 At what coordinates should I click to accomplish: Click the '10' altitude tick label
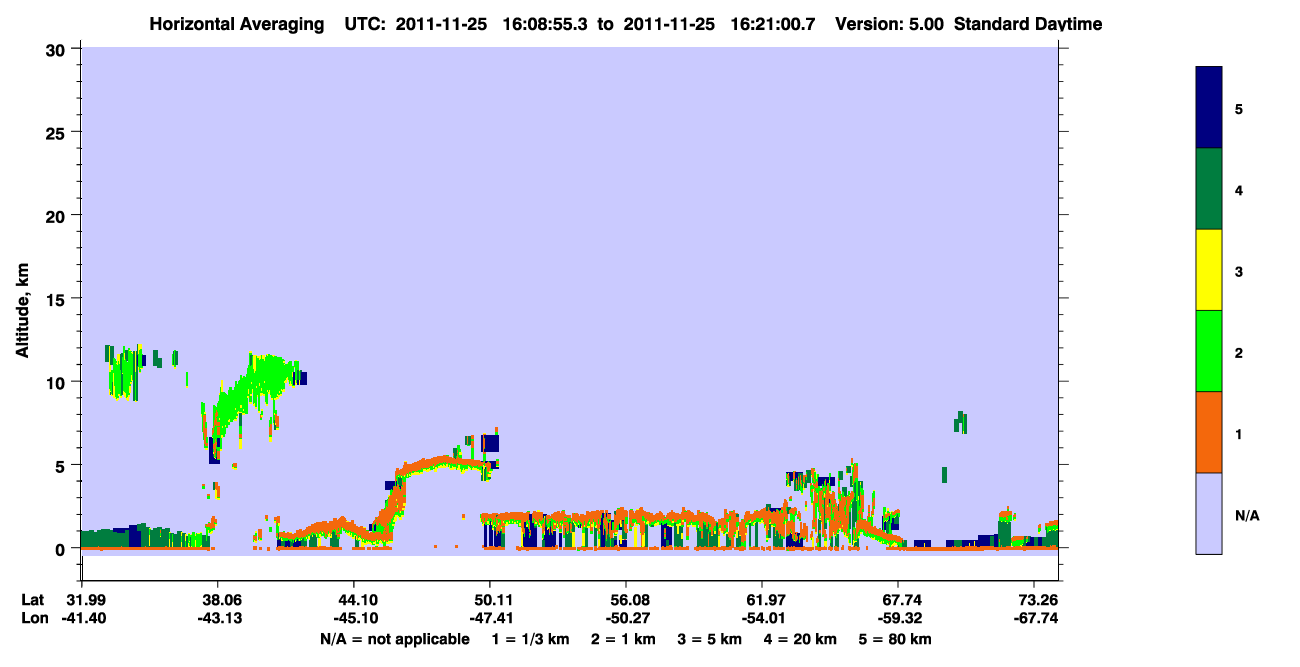point(58,382)
